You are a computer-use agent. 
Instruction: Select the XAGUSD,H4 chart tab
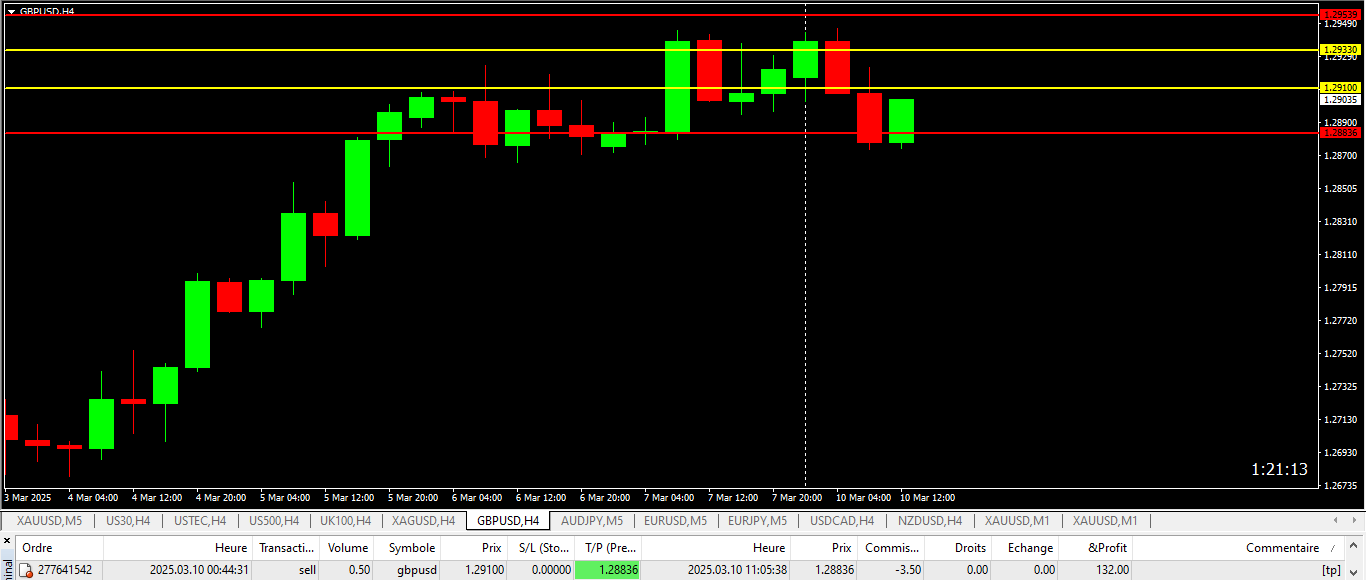tap(423, 521)
